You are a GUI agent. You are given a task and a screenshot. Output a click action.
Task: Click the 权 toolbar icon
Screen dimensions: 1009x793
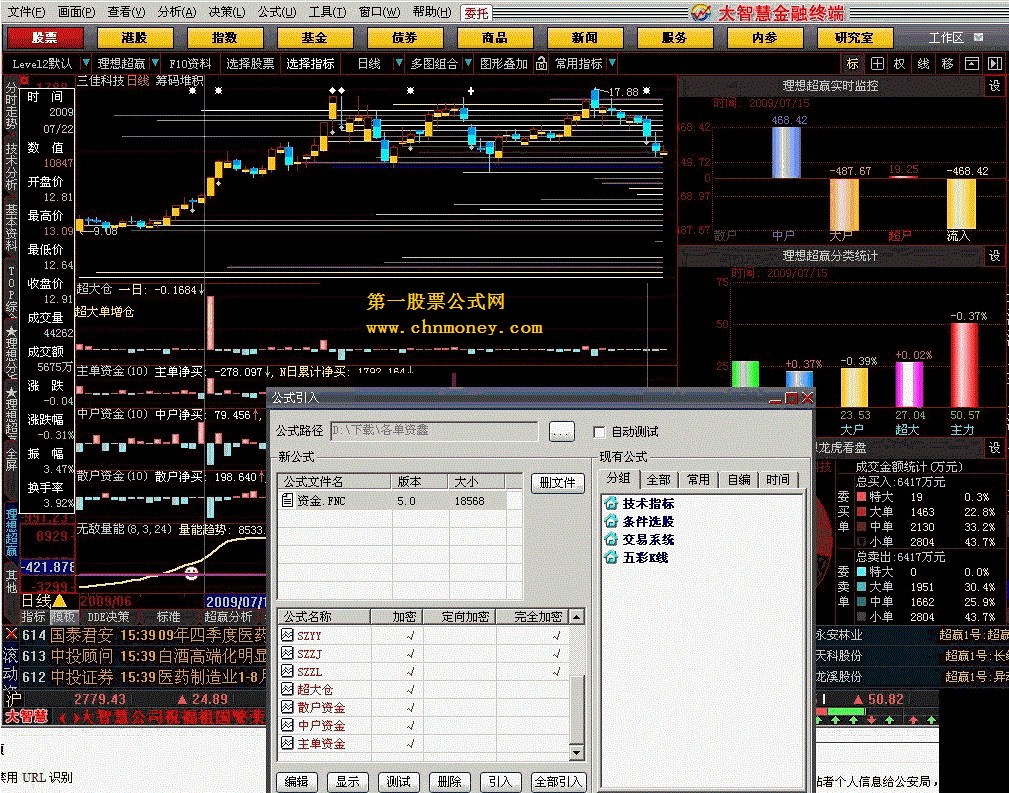click(900, 64)
